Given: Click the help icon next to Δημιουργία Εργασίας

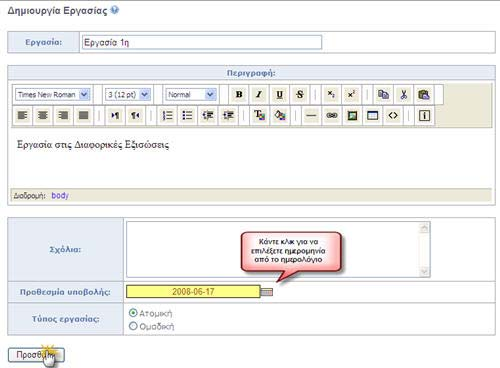Looking at the screenshot, I should pyautogui.click(x=114, y=10).
